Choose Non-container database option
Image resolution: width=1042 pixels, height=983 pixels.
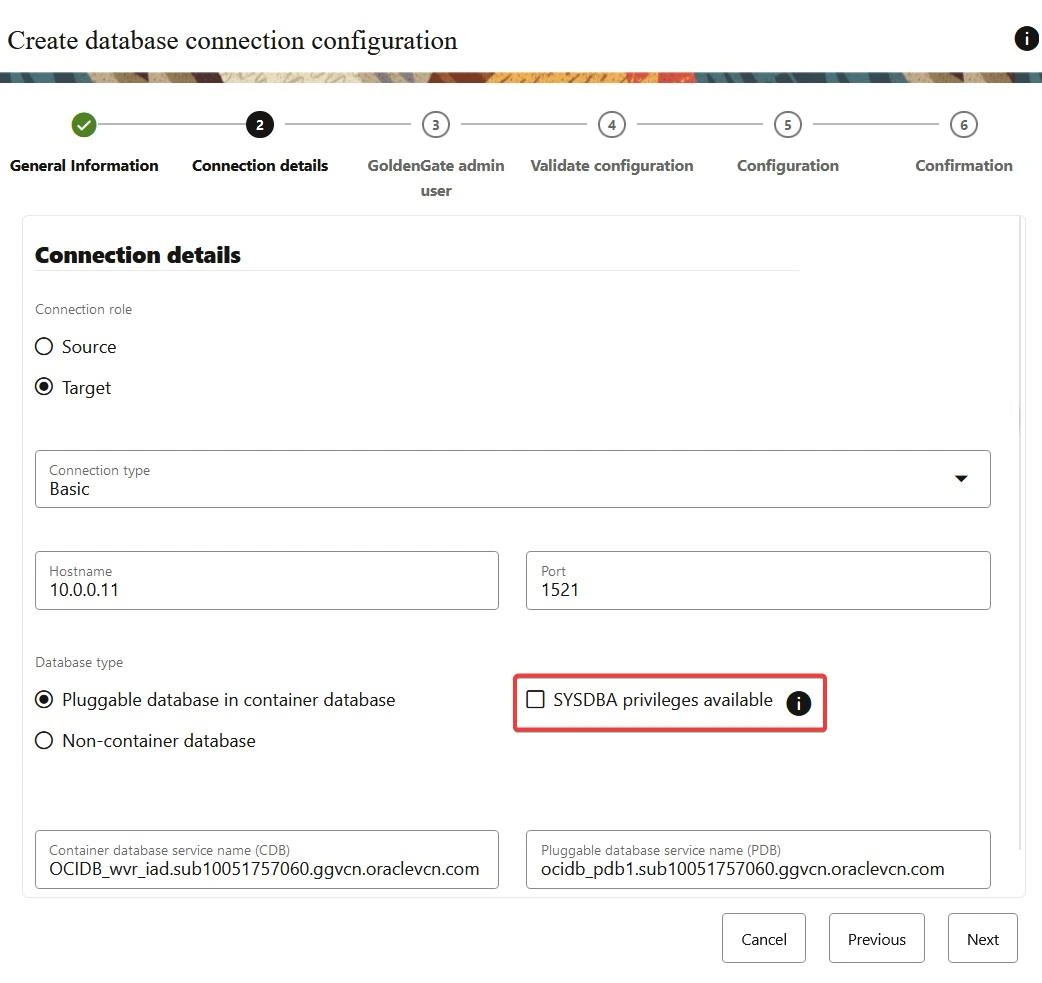[x=44, y=741]
